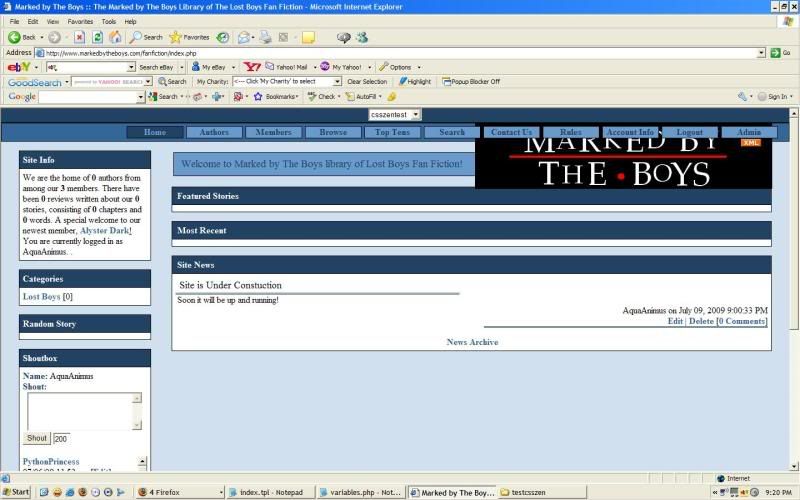Viewport: 800px width, 500px height.
Task: Go to the browser Home page icon
Action: (115, 37)
